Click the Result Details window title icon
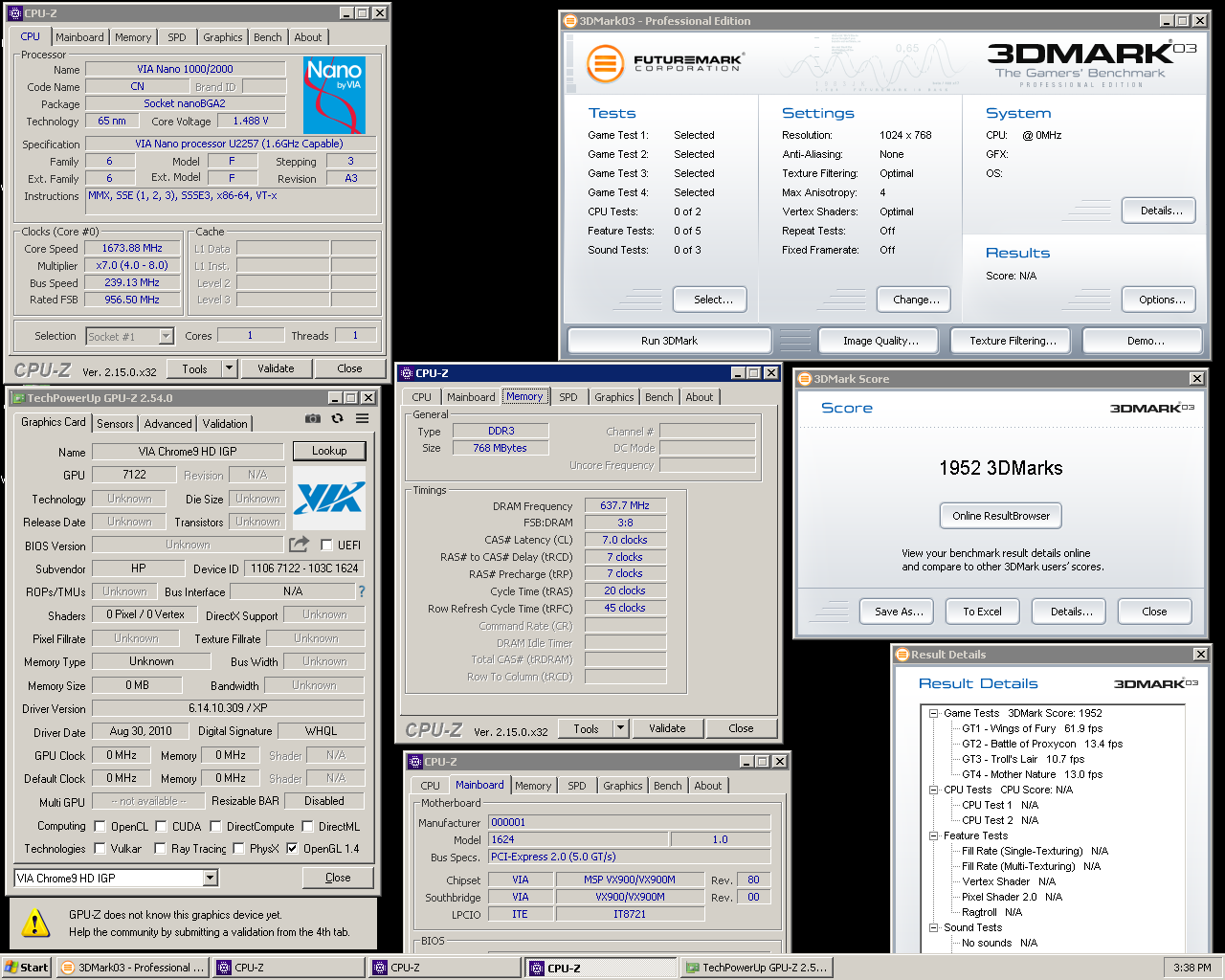 (902, 655)
